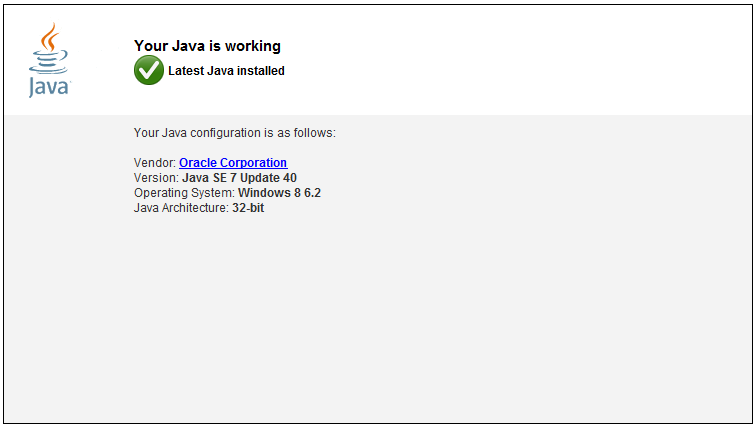This screenshot has height=426, width=755.
Task: Click "Your Java configuration is as follows" text
Action: tap(234, 132)
